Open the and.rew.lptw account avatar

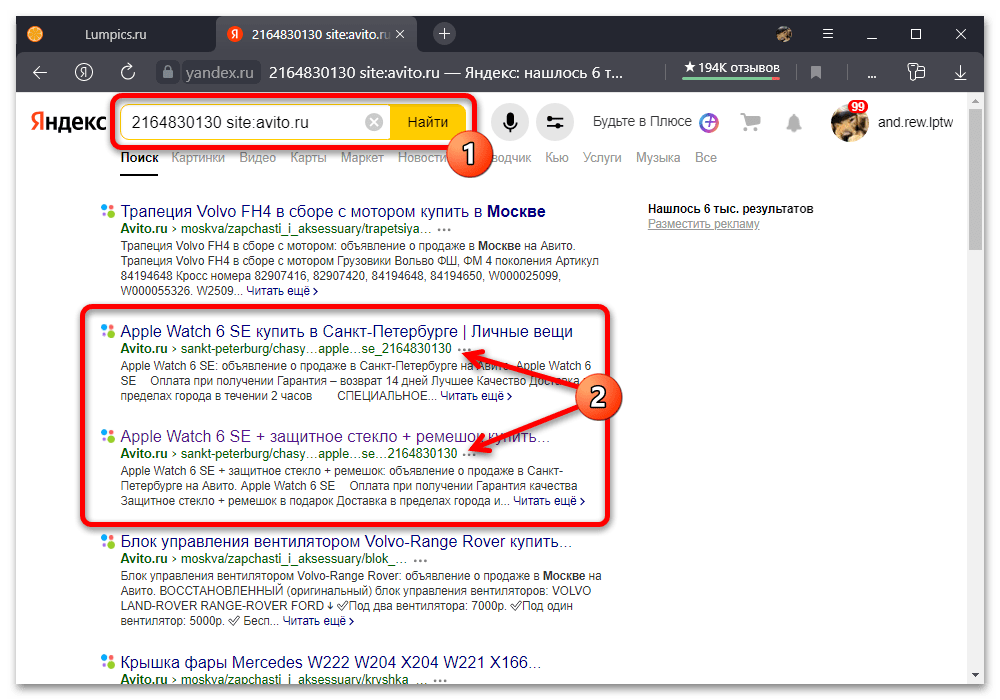click(849, 122)
